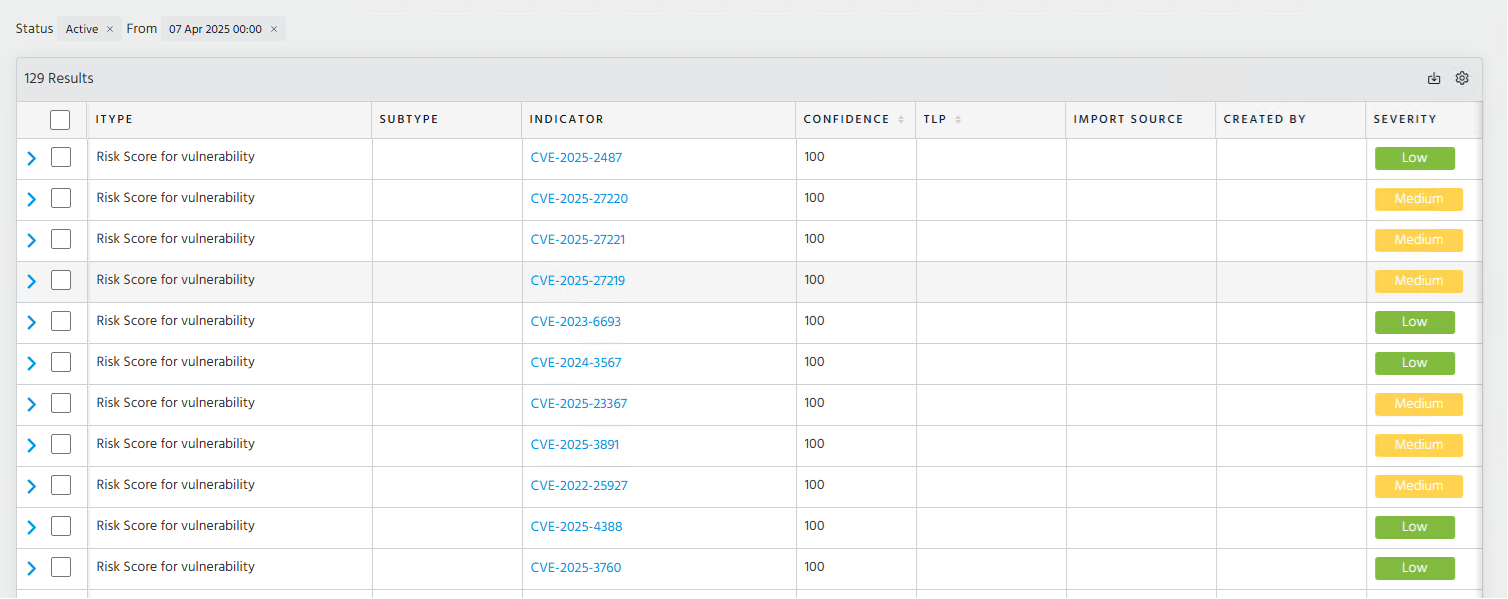1508x599 pixels.
Task: Expand the CVE-2025-27219 row chevron
Action: (31, 281)
